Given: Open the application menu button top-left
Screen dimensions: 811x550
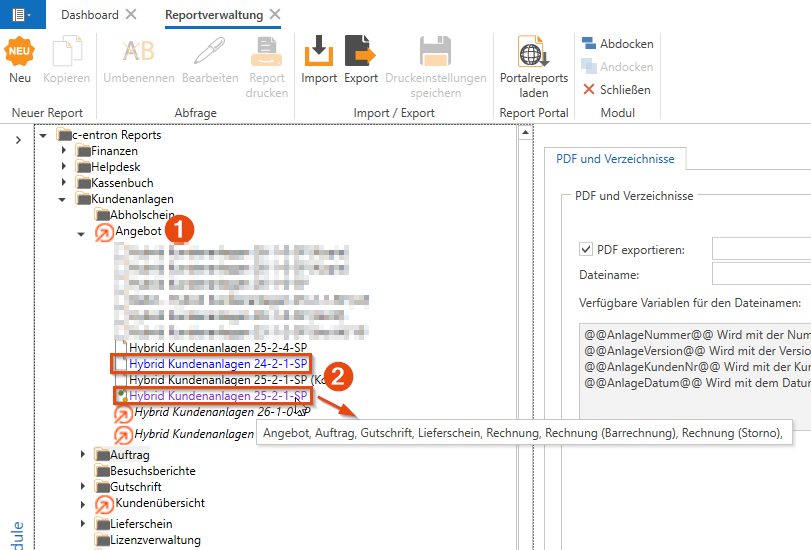Looking at the screenshot, I should [22, 14].
